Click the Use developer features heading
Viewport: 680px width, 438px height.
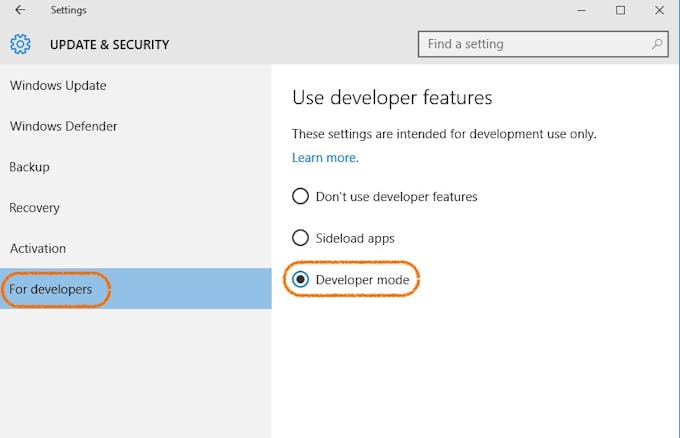392,98
